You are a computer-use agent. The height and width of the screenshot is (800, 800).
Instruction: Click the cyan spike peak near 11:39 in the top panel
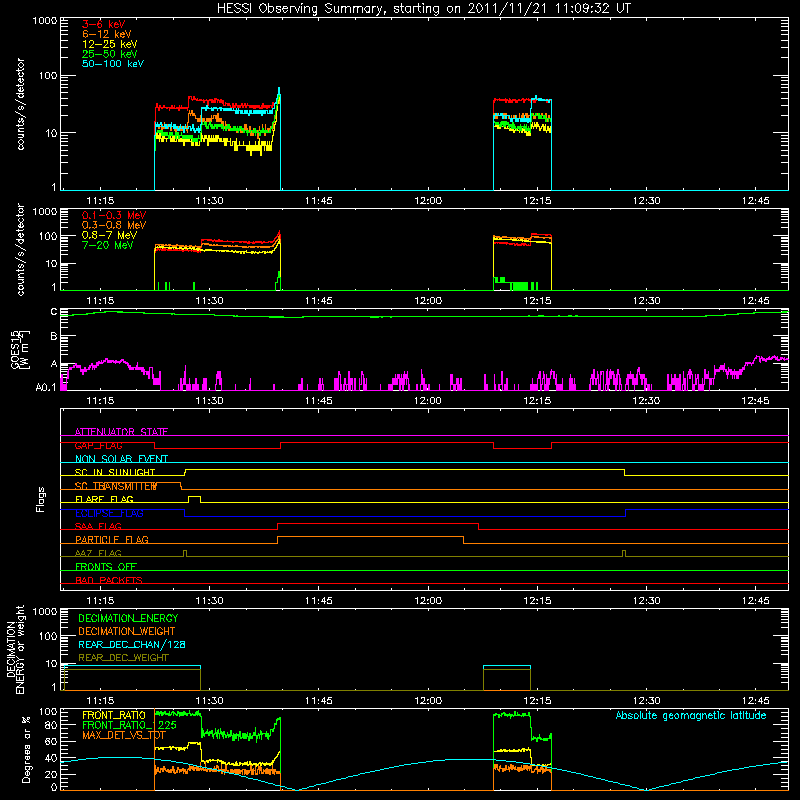(279, 90)
